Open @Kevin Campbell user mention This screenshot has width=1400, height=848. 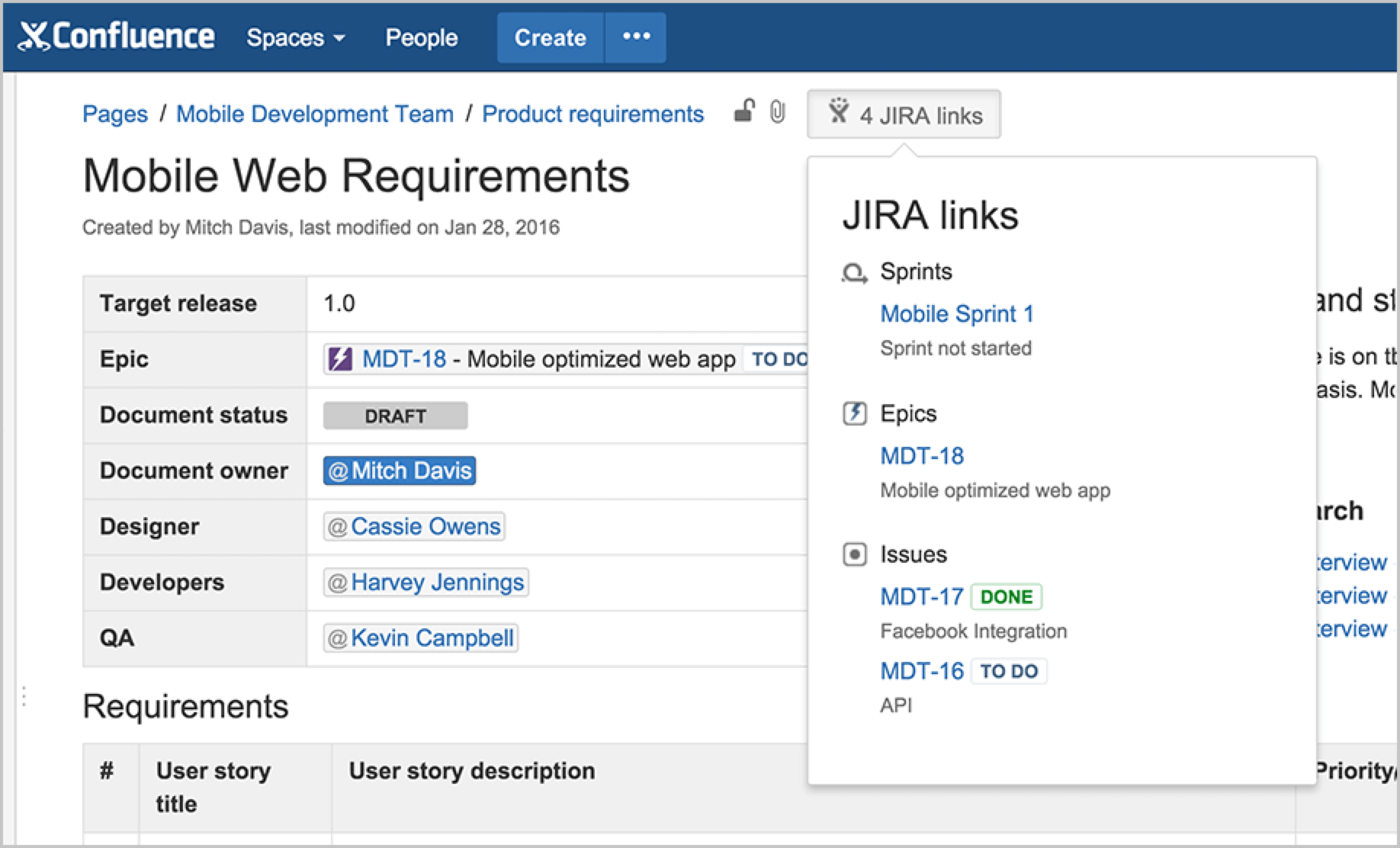click(420, 638)
